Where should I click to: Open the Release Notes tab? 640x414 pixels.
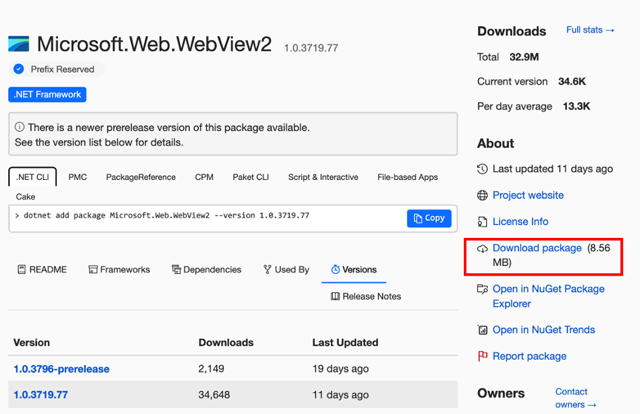366,296
